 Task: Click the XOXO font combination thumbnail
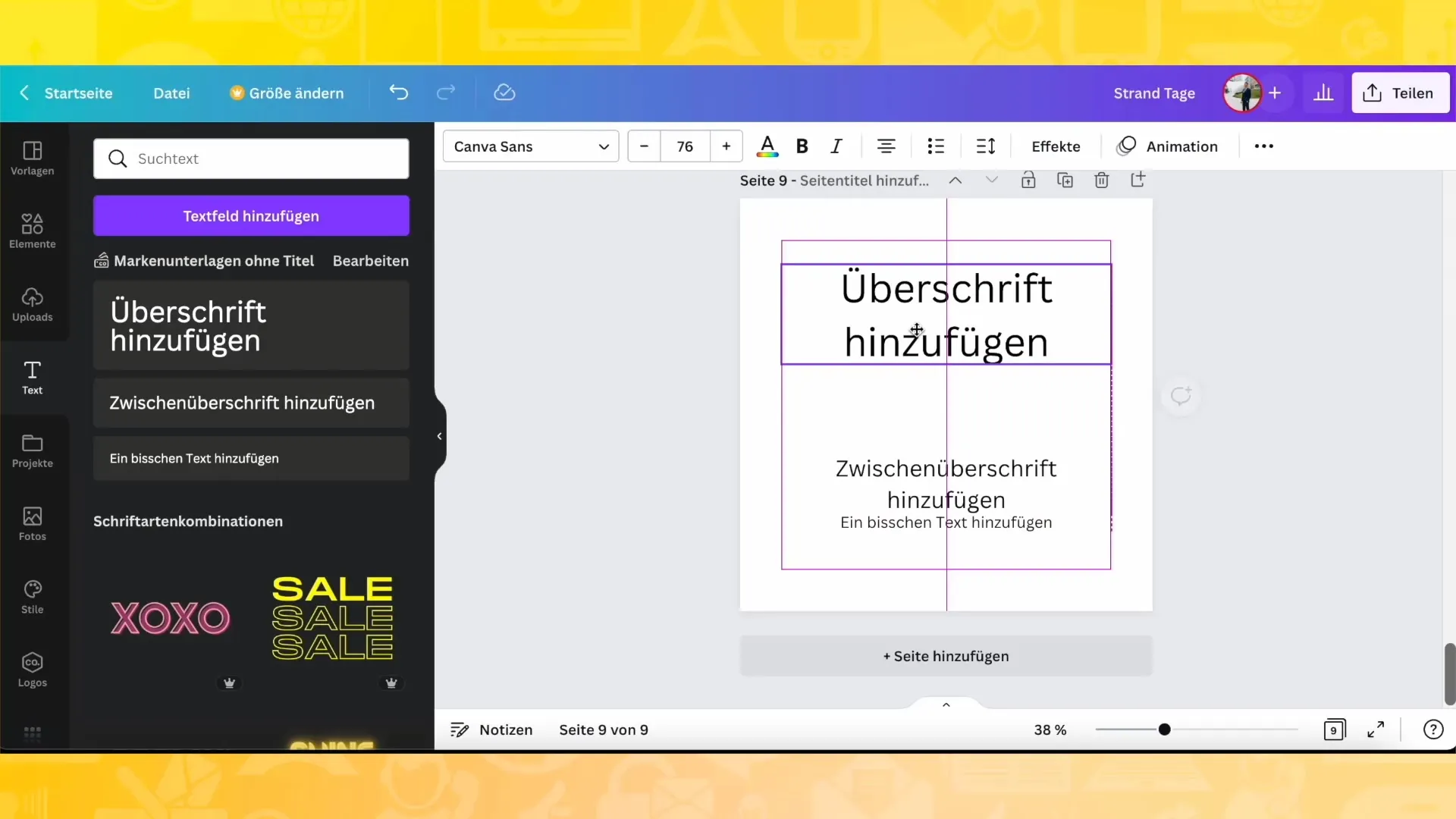170,617
